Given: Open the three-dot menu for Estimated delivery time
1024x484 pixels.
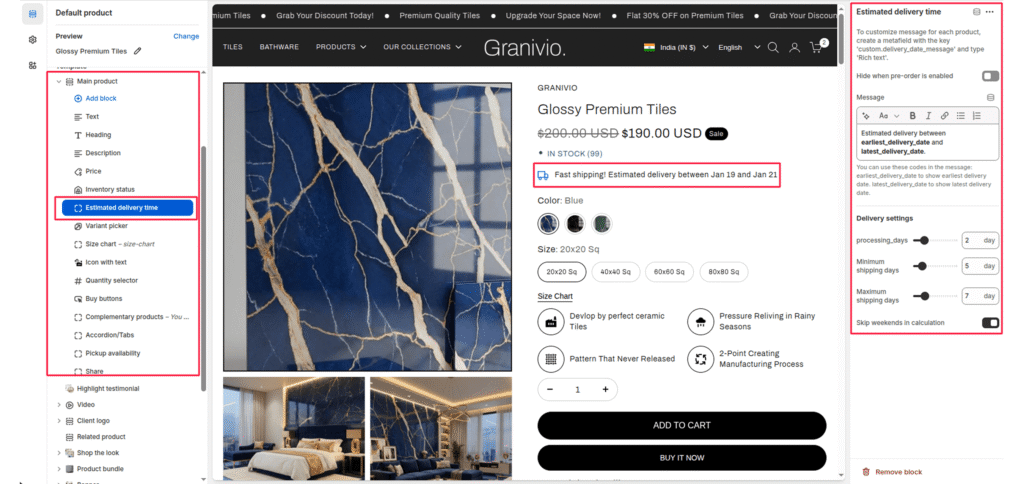Looking at the screenshot, I should 990,11.
